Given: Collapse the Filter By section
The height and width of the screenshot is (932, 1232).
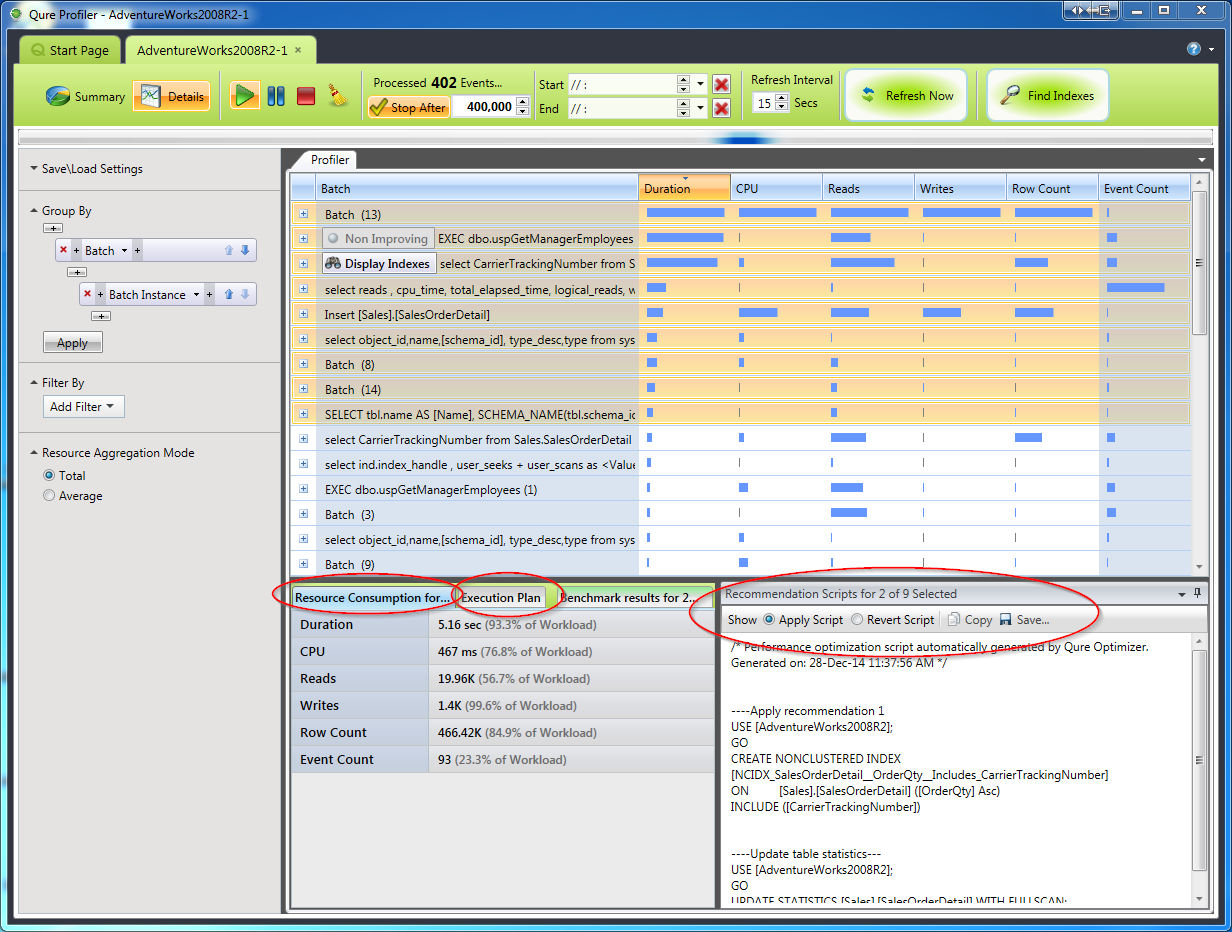Looking at the screenshot, I should [x=34, y=383].
